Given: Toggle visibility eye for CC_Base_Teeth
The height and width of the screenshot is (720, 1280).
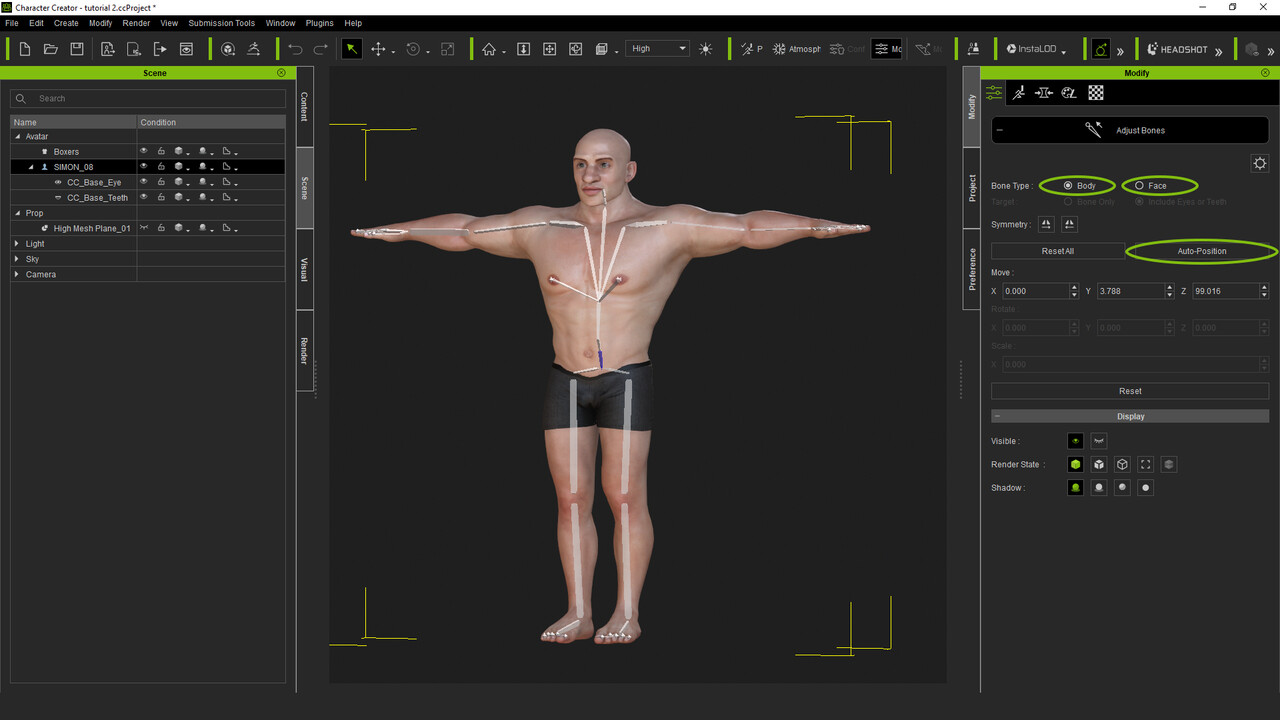Looking at the screenshot, I should (x=144, y=197).
